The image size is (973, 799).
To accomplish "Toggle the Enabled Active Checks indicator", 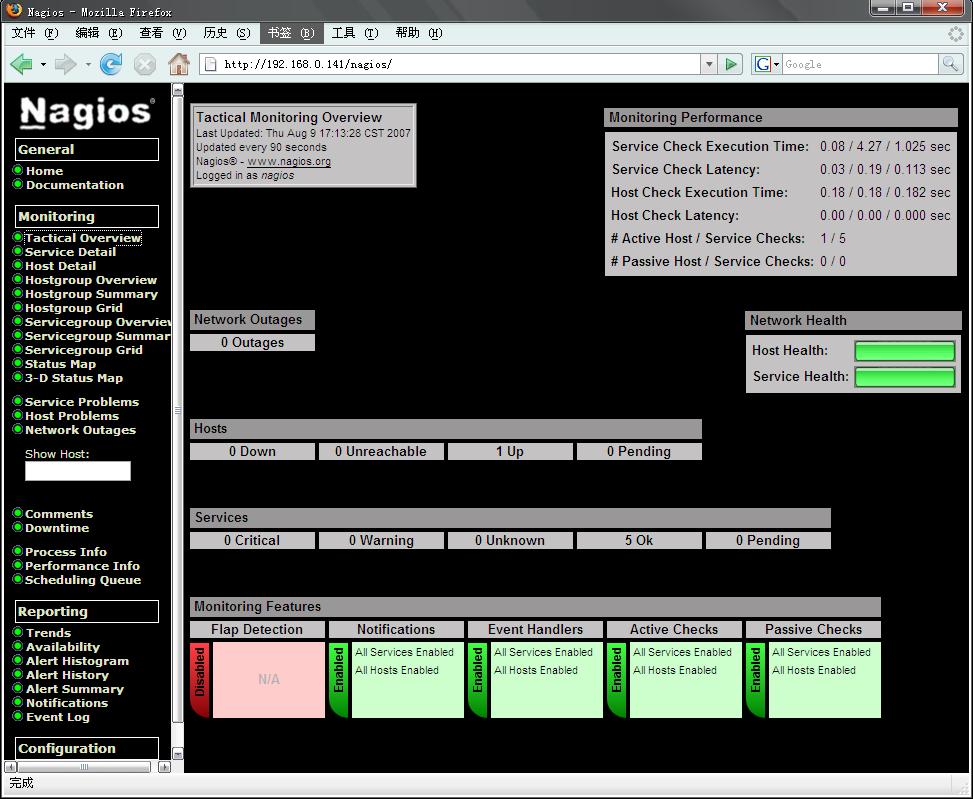I will click(x=617, y=679).
